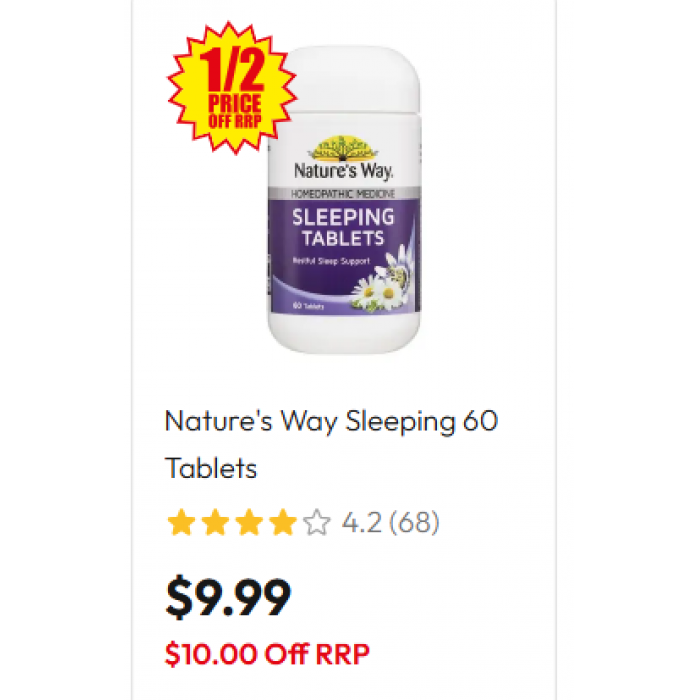Click the $10.00 Off RRP savings text

pyautogui.click(x=267, y=654)
